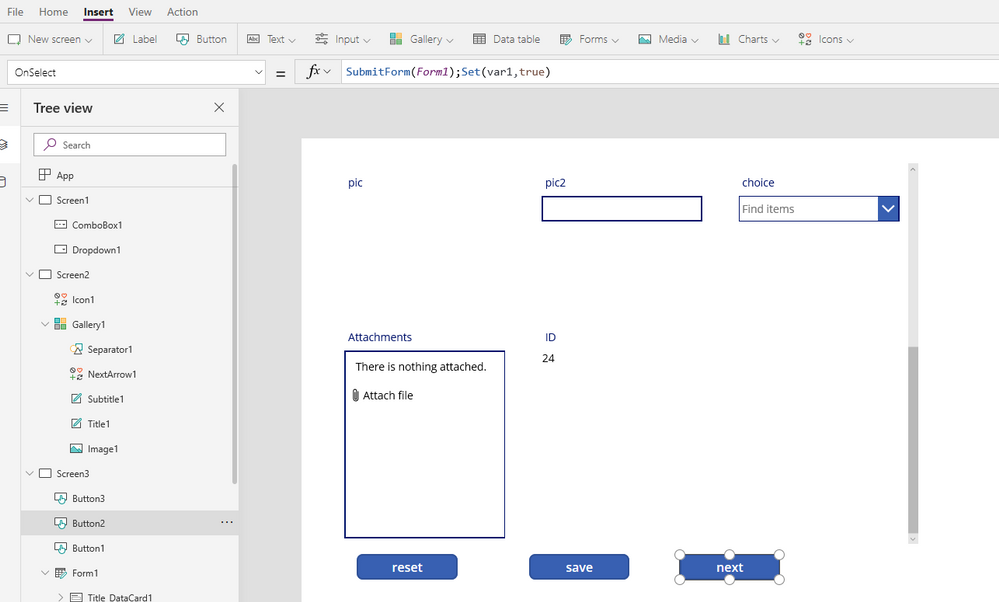Viewport: 999px width, 602px height.
Task: Select NextArrow1 in the tree
Action: click(112, 374)
